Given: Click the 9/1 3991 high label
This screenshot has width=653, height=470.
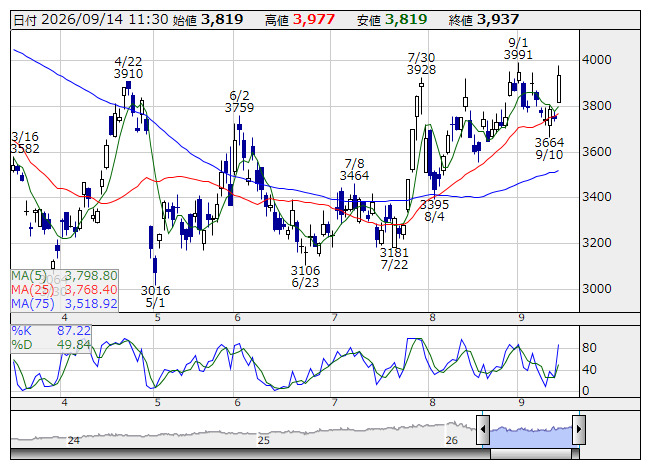Looking at the screenshot, I should coord(518,49).
